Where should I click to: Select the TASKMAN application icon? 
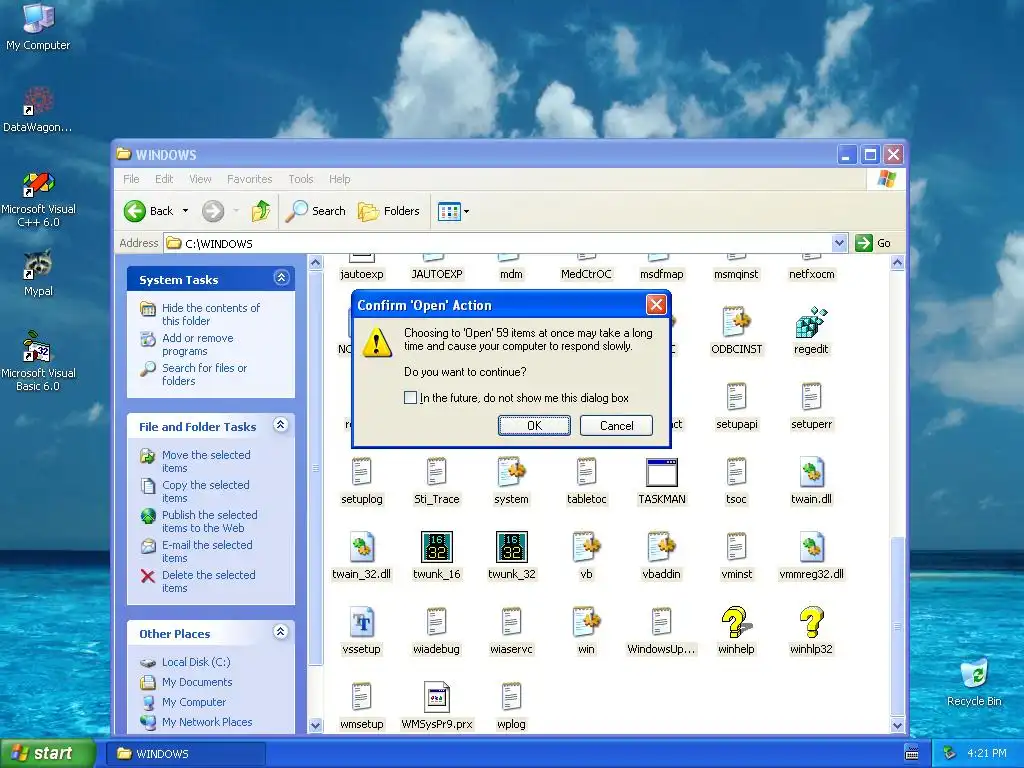pyautogui.click(x=662, y=473)
